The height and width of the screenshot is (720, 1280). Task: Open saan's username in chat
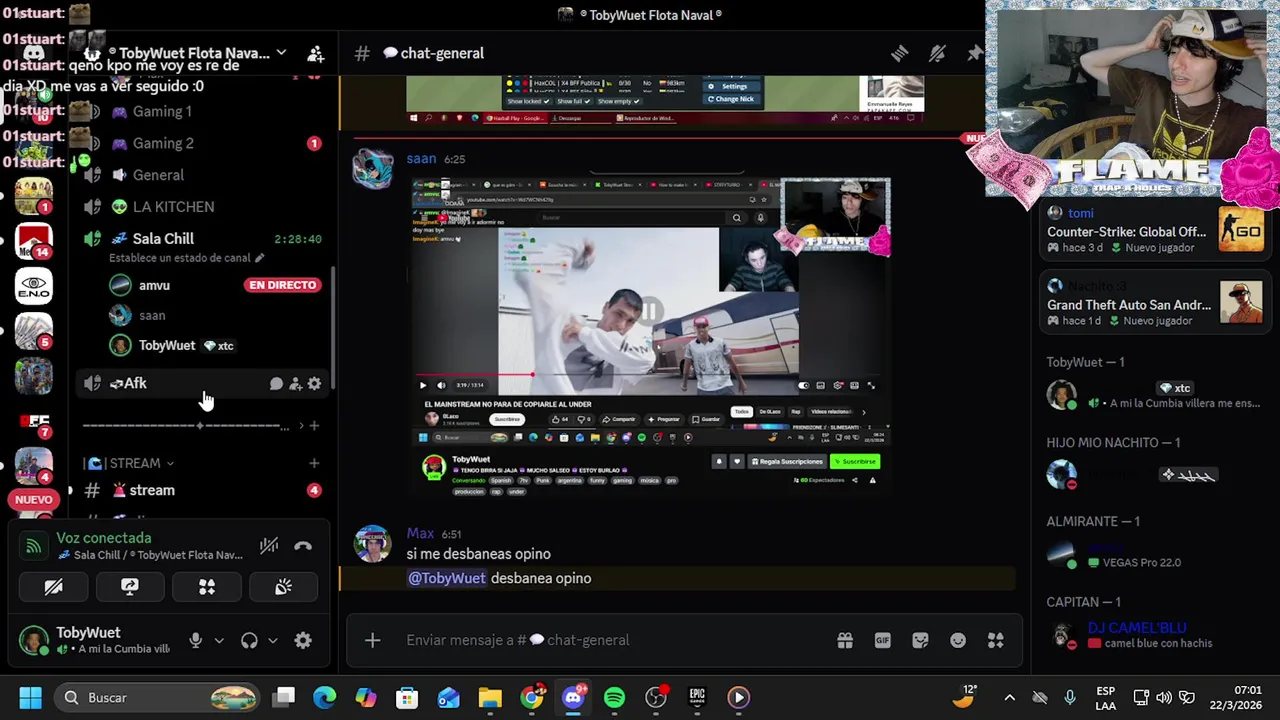click(421, 159)
